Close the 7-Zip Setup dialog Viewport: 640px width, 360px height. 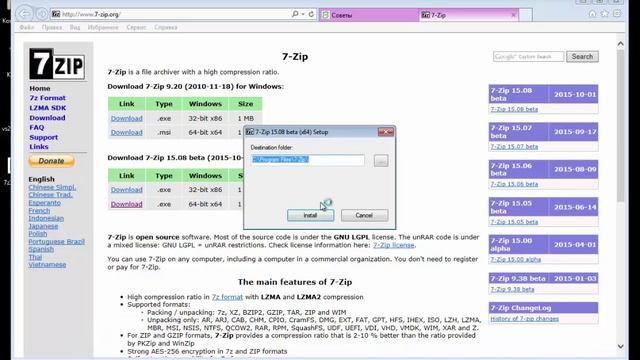[386, 132]
